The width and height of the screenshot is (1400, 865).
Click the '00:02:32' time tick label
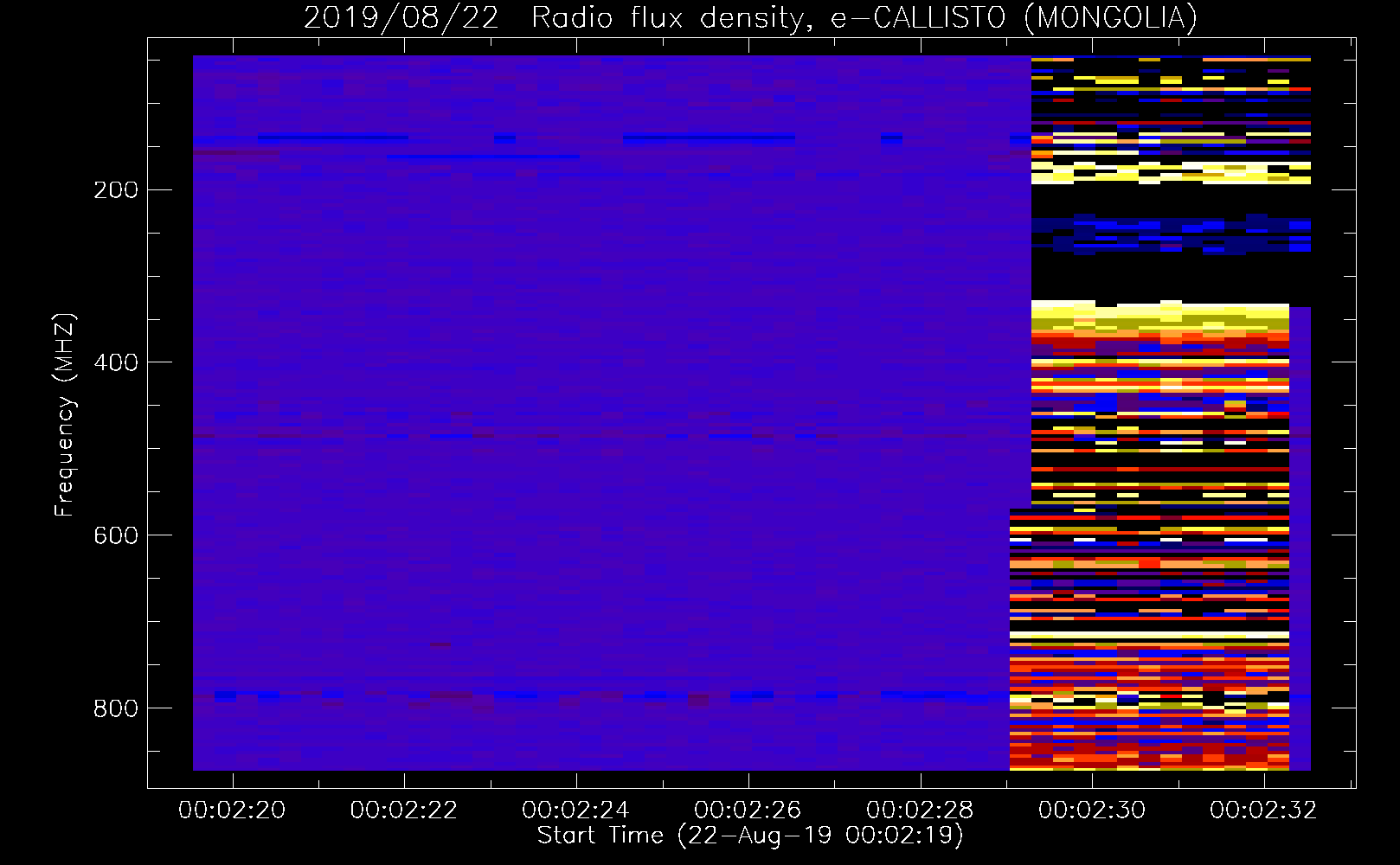tap(1264, 811)
